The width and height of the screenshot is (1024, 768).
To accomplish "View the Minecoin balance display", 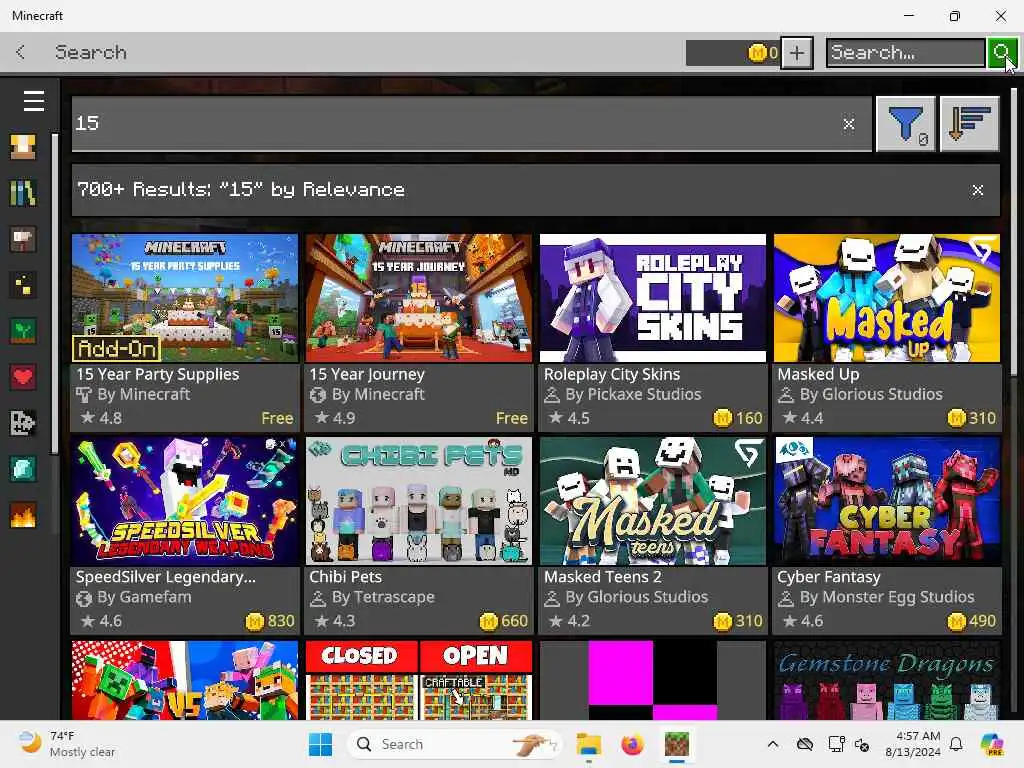I will click(733, 53).
